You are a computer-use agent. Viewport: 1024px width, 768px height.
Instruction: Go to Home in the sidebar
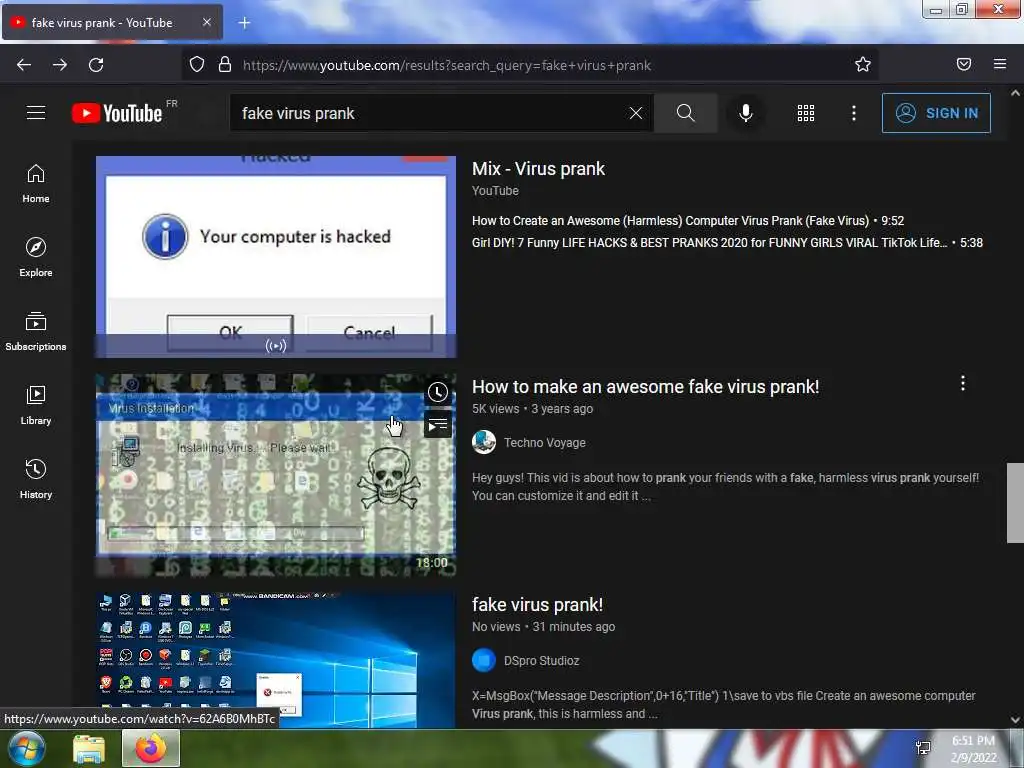36,184
